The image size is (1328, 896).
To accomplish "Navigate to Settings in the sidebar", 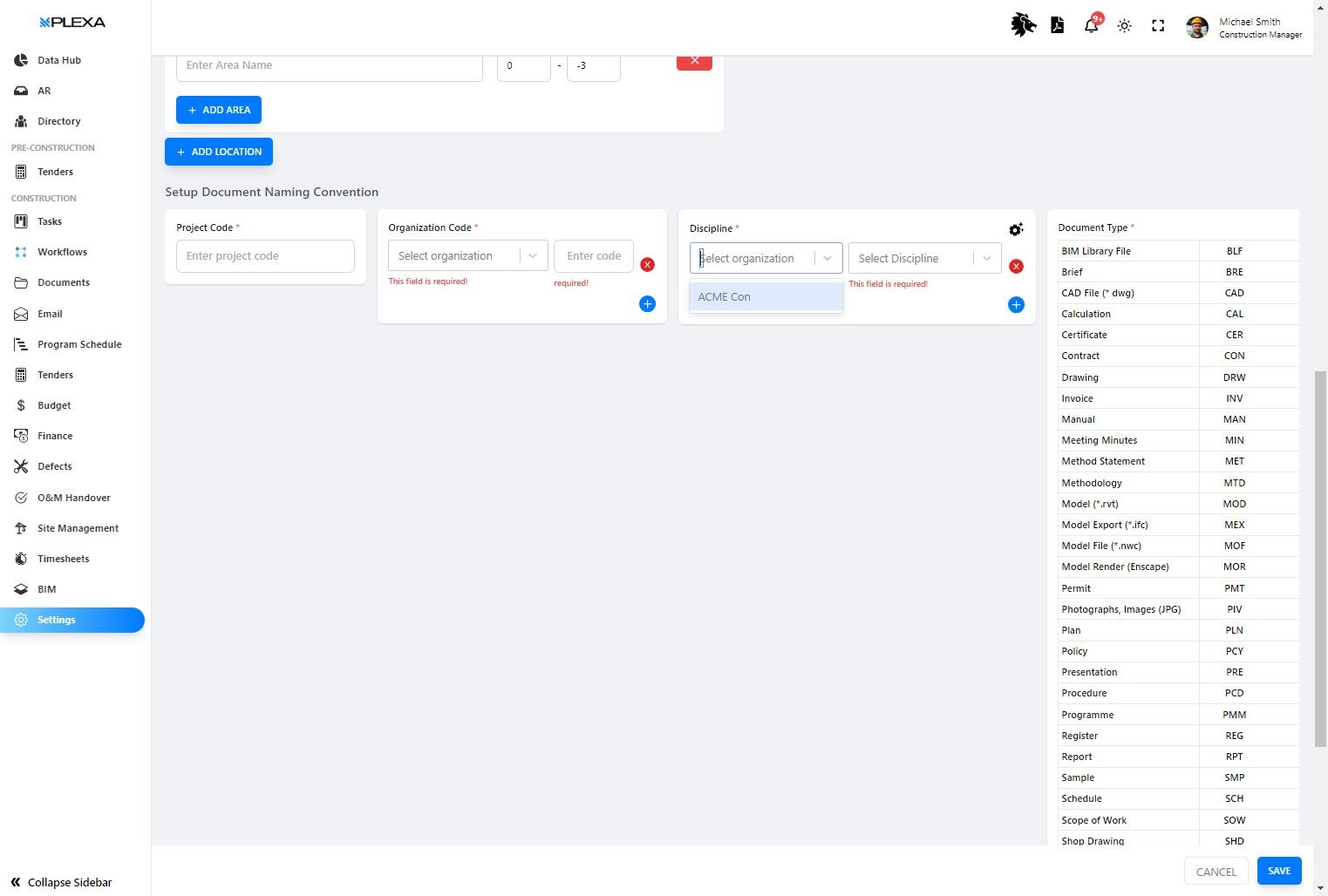I will coord(56,620).
